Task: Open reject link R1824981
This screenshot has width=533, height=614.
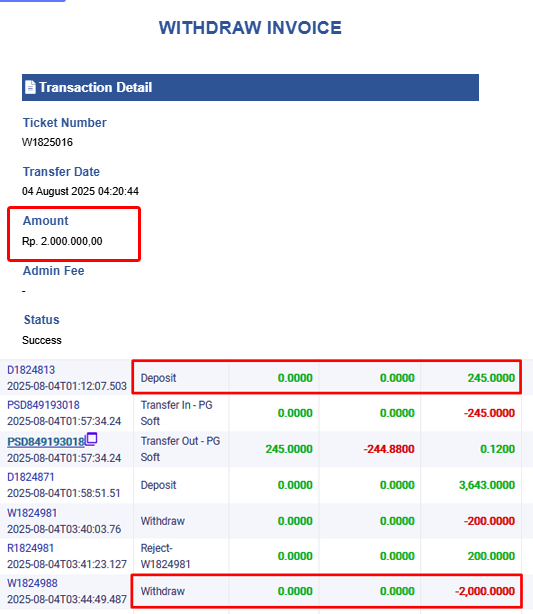Action: click(x=30, y=548)
